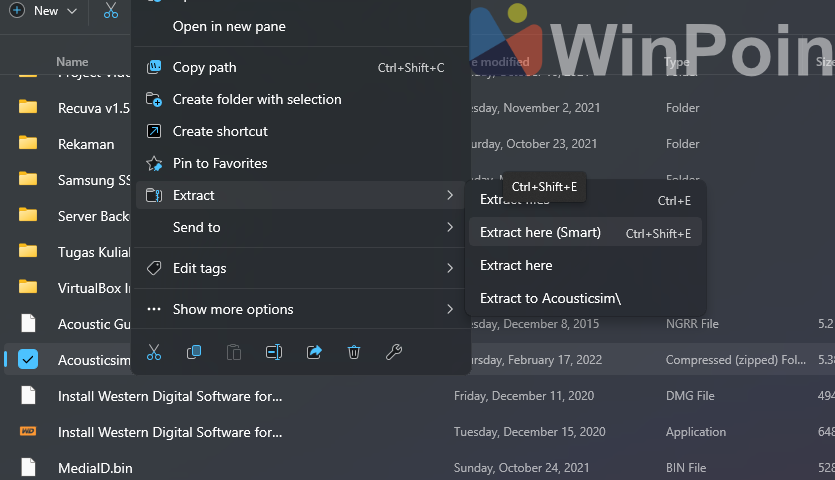Click Copy path menu entry

click(x=204, y=67)
